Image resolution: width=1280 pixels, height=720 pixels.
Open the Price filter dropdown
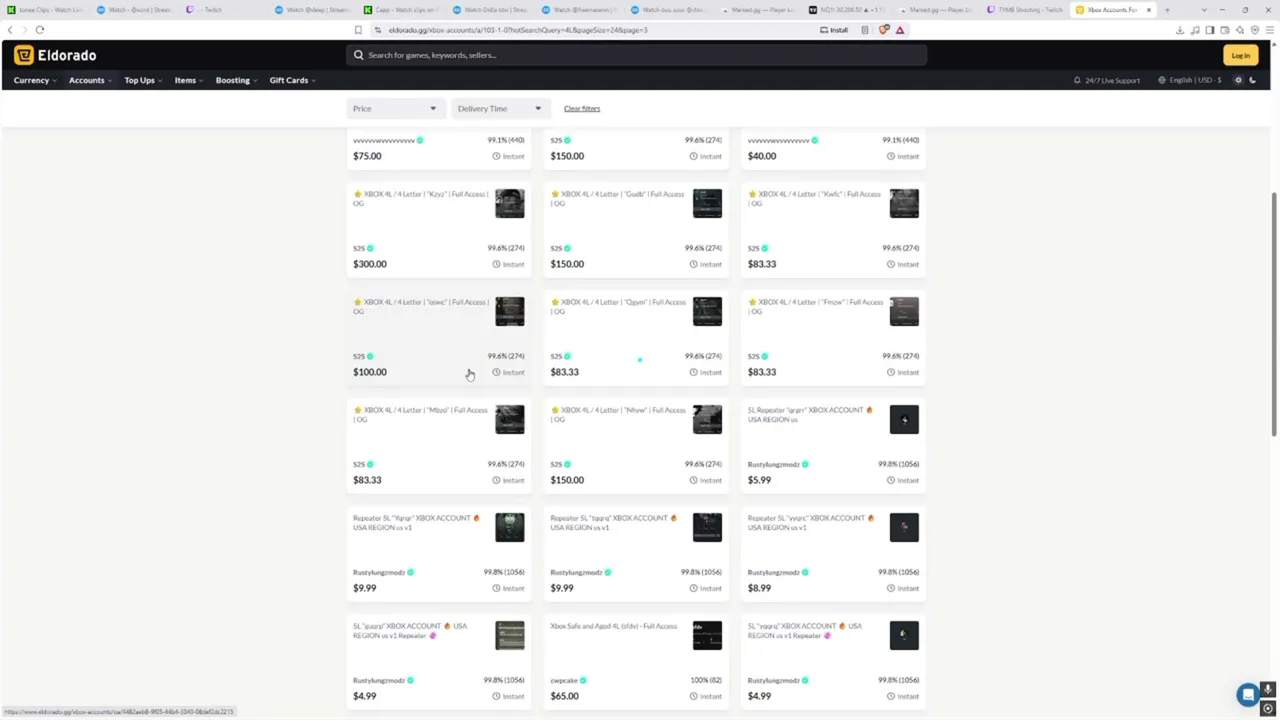[394, 108]
